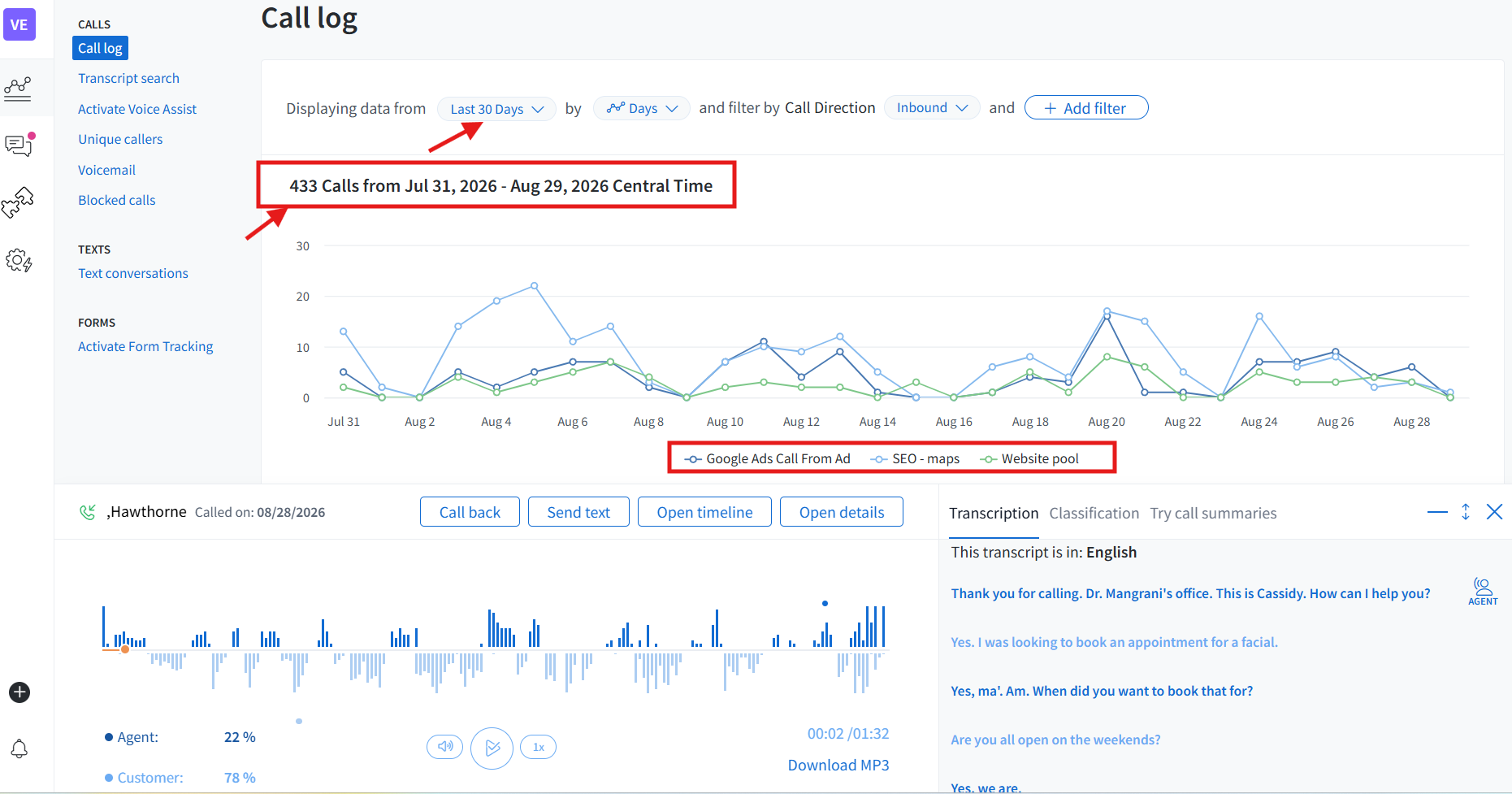This screenshot has width=1512, height=794.
Task: Click transcript line 'When did you want to book'
Action: click(1102, 691)
